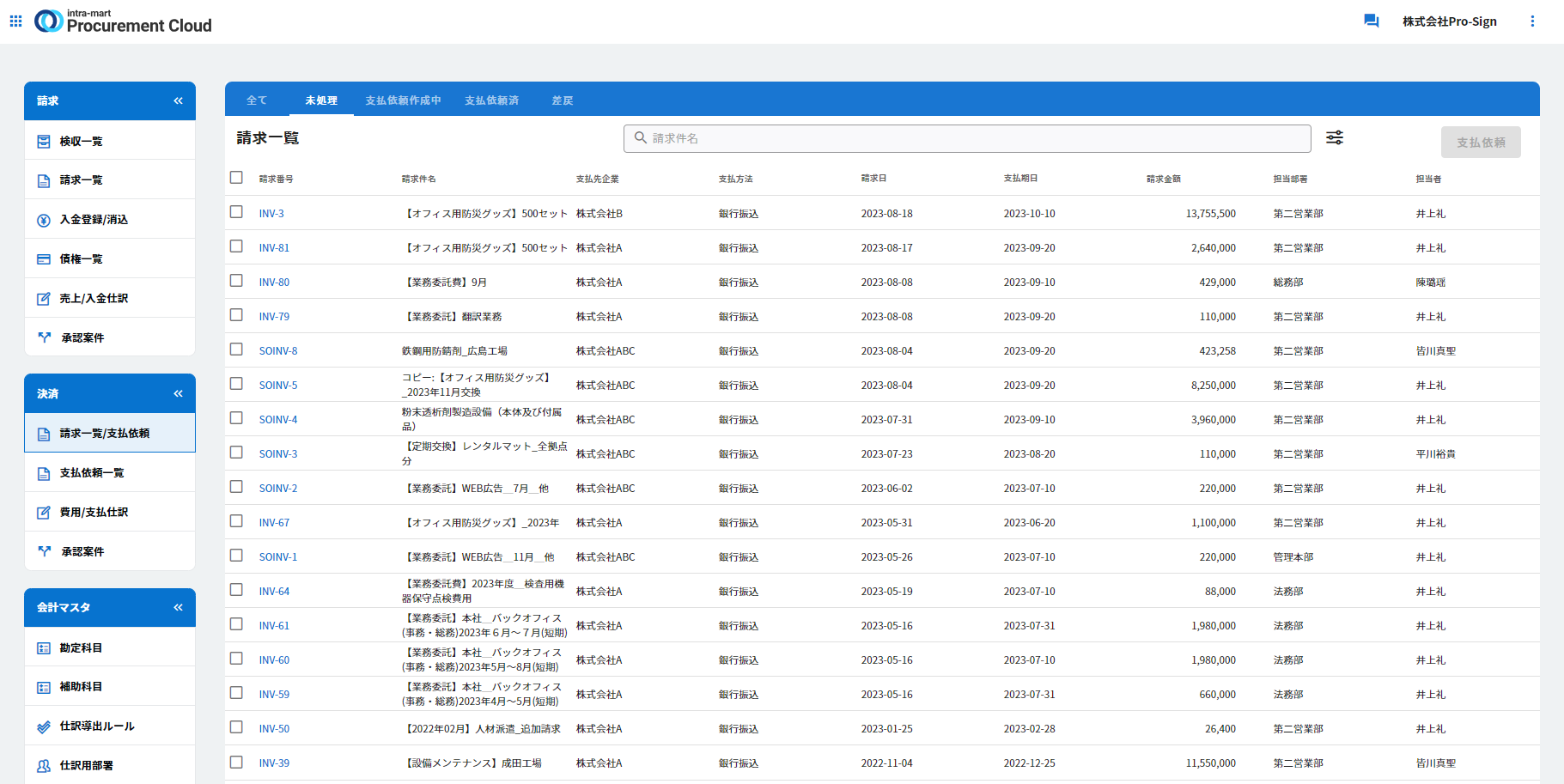
Task: Open invoice link INV-3
Action: [271, 214]
